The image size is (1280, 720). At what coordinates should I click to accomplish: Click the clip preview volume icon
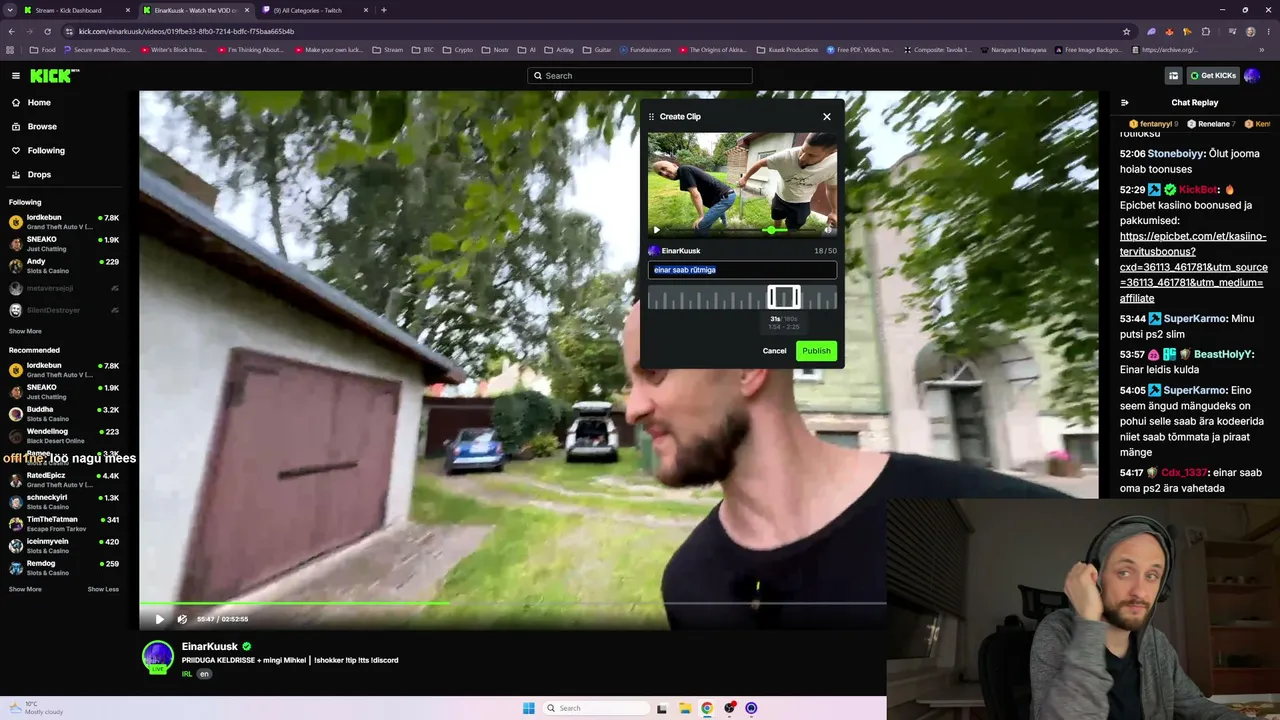[x=827, y=230]
